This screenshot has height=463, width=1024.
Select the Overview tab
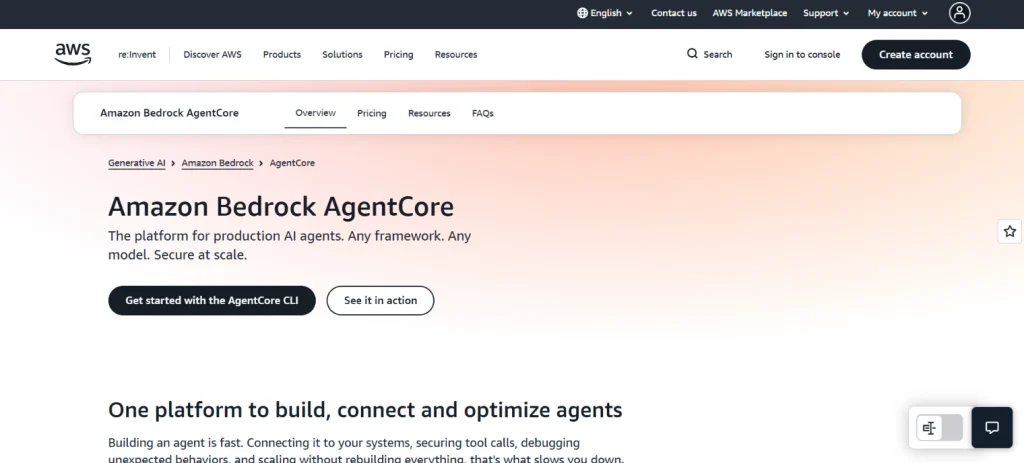(315, 113)
